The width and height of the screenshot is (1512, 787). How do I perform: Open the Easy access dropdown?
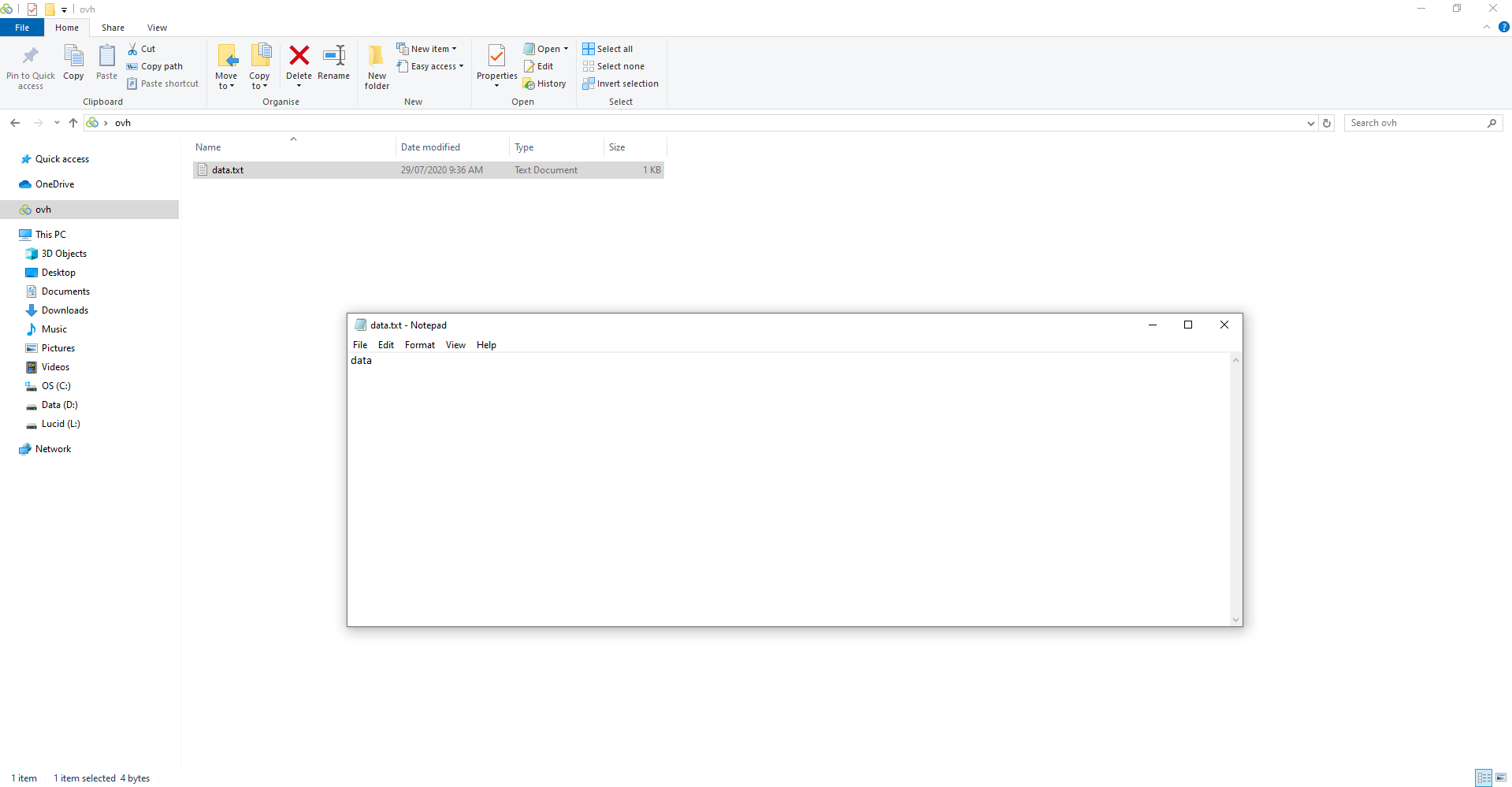point(430,66)
